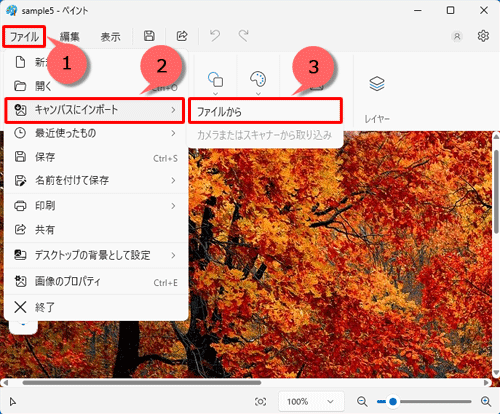Click the share icon in the toolbar
The height and width of the screenshot is (414, 500).
click(182, 36)
